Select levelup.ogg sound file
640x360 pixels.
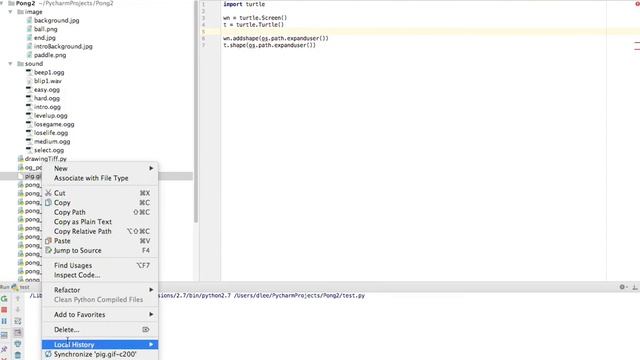[x=51, y=116]
